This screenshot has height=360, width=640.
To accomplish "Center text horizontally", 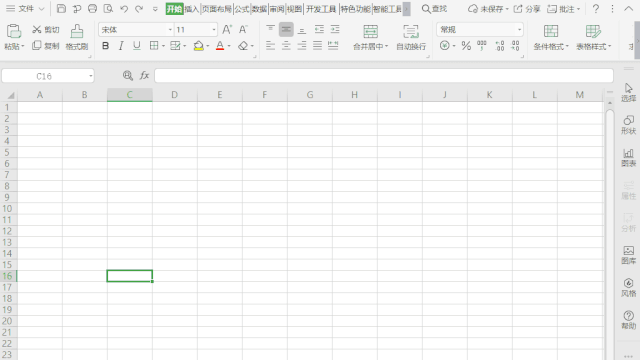I will point(286,46).
